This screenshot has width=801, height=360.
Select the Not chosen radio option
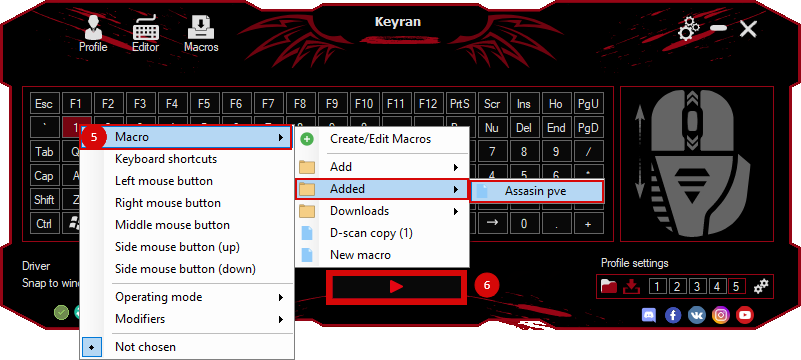point(91,347)
